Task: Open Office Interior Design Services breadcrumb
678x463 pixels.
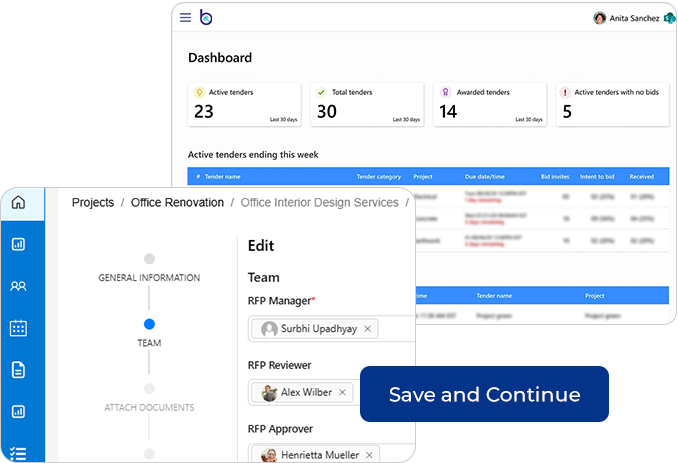Action: (320, 202)
